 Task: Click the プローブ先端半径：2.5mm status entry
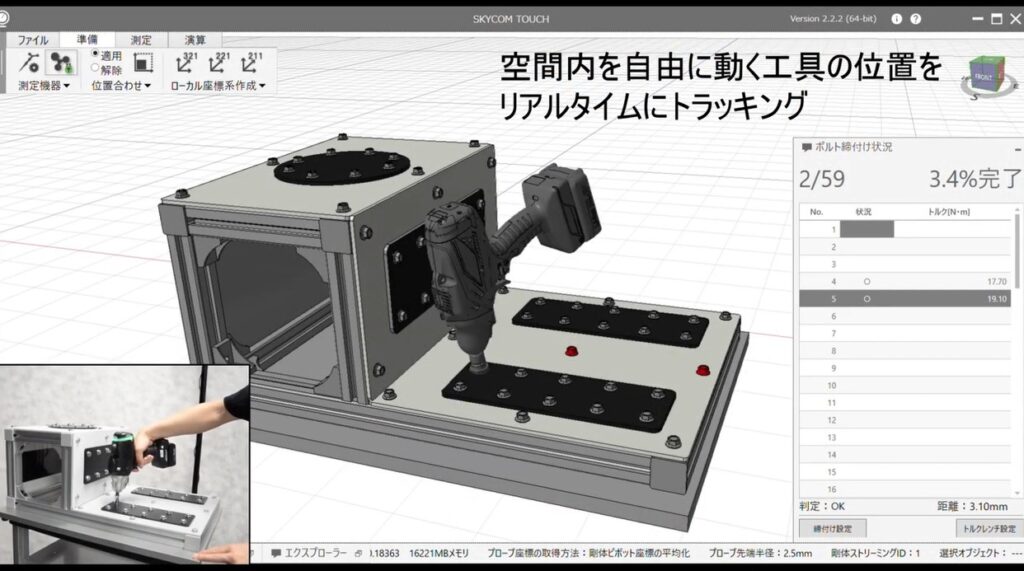(760, 553)
